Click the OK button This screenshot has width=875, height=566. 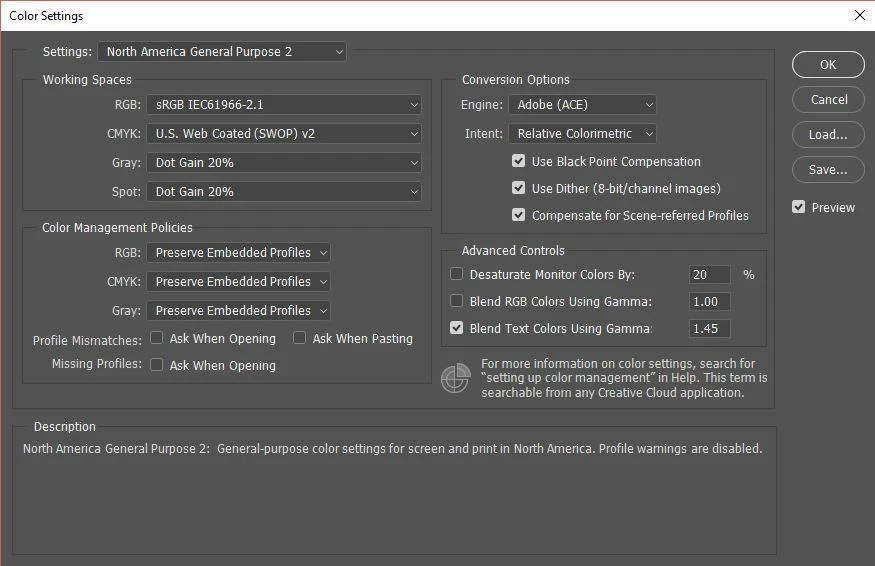point(828,65)
